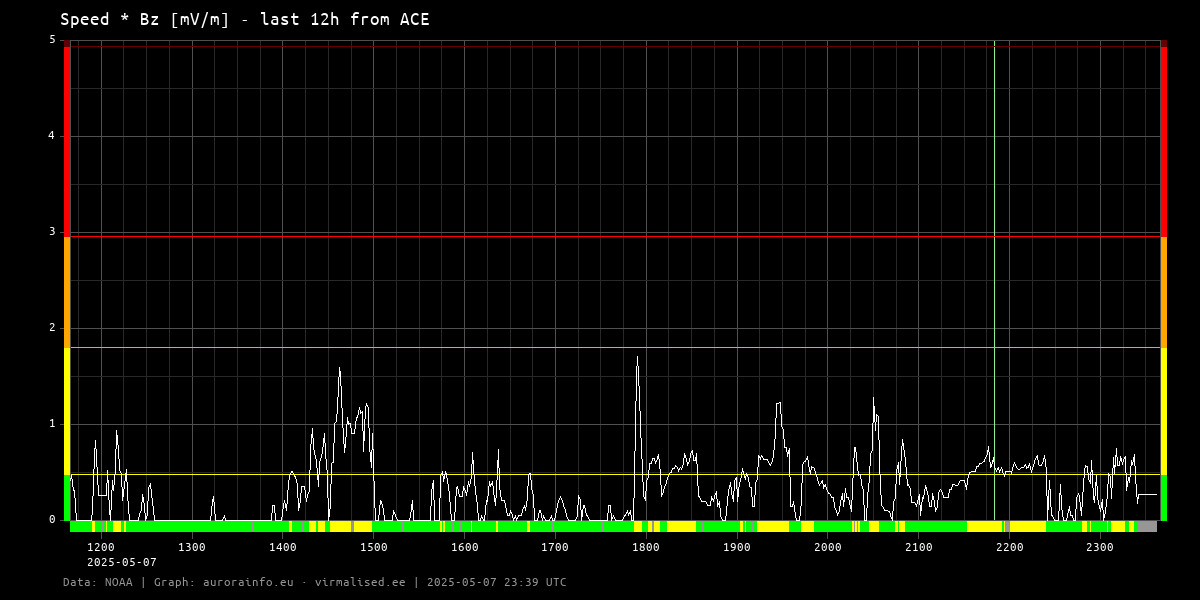The height and width of the screenshot is (600, 1200).
Task: Click the x-axis time label "1300"
Action: click(192, 547)
